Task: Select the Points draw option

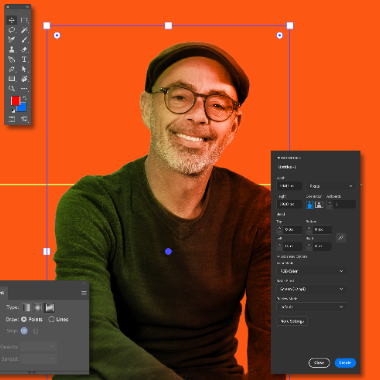Action: [32, 319]
